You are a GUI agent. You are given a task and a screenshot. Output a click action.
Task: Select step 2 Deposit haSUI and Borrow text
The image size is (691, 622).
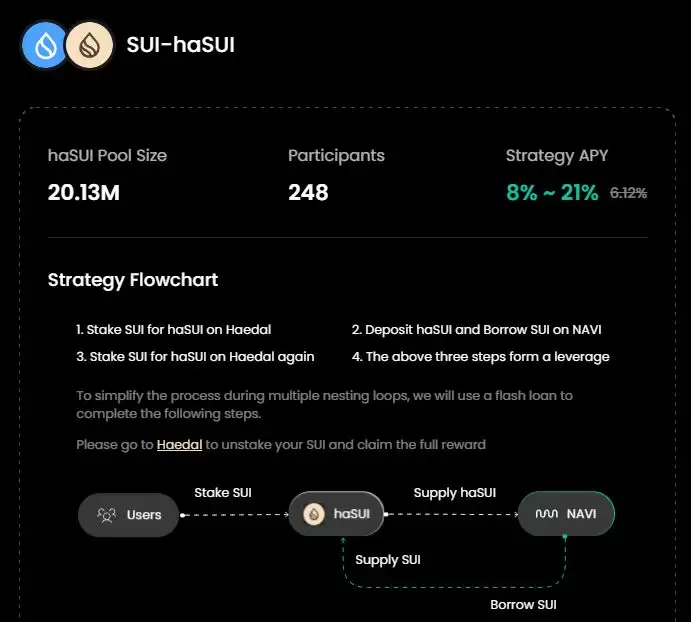[x=476, y=329]
